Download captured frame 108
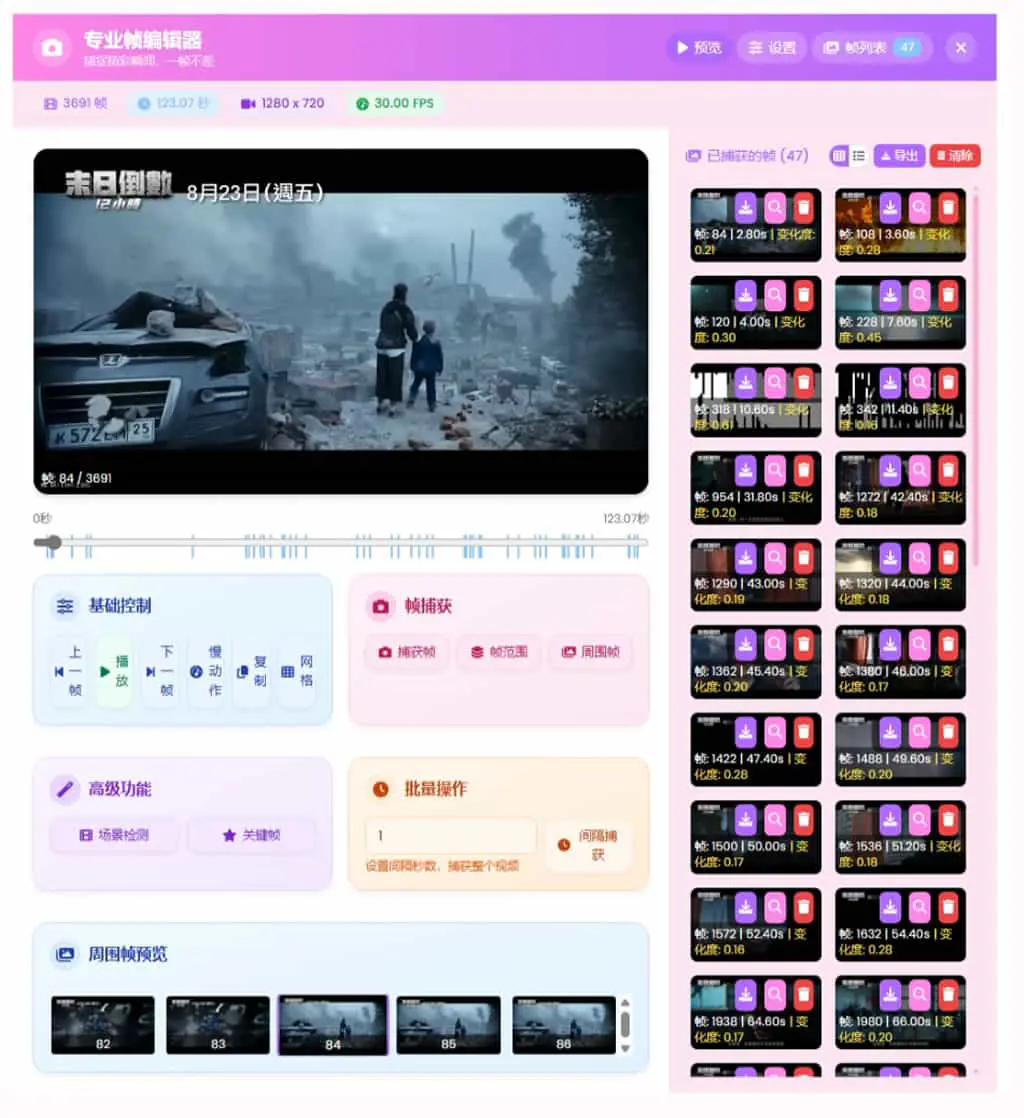1024x1118 pixels. 890,208
